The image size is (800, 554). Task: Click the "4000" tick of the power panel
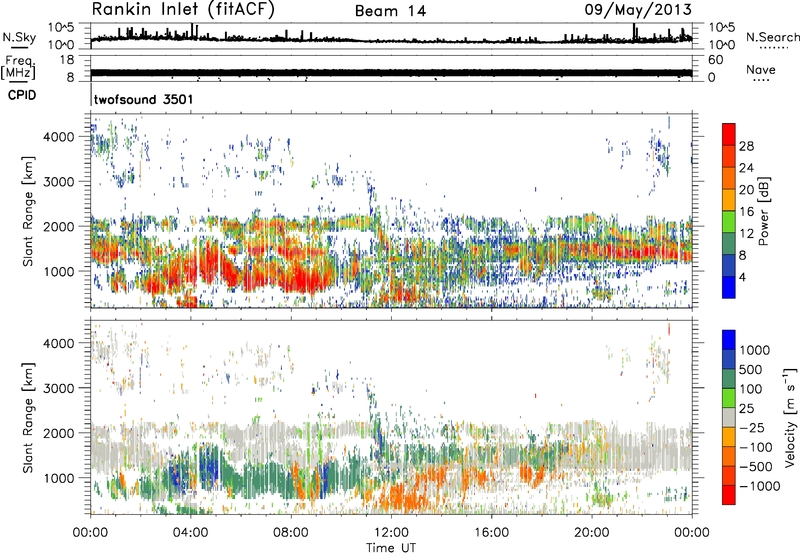click(x=59, y=137)
